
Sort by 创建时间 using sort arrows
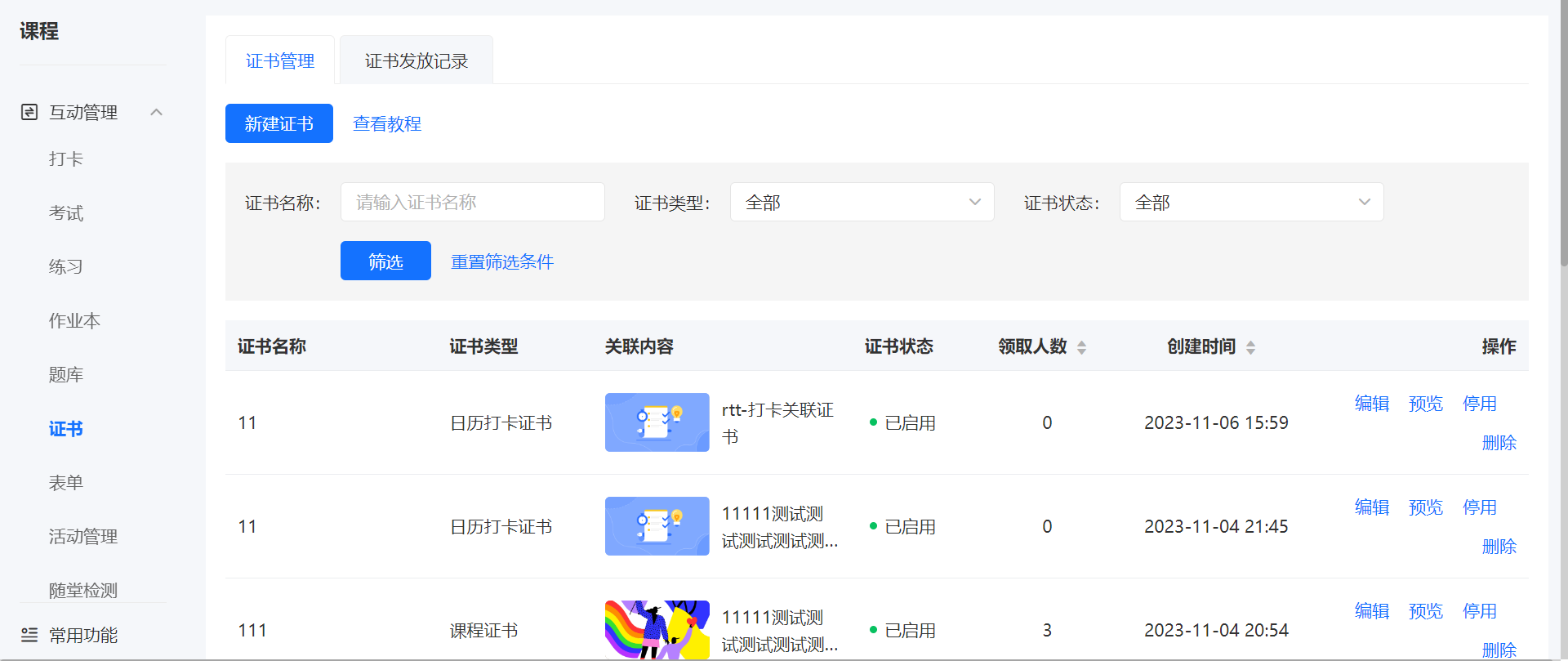click(x=1250, y=347)
